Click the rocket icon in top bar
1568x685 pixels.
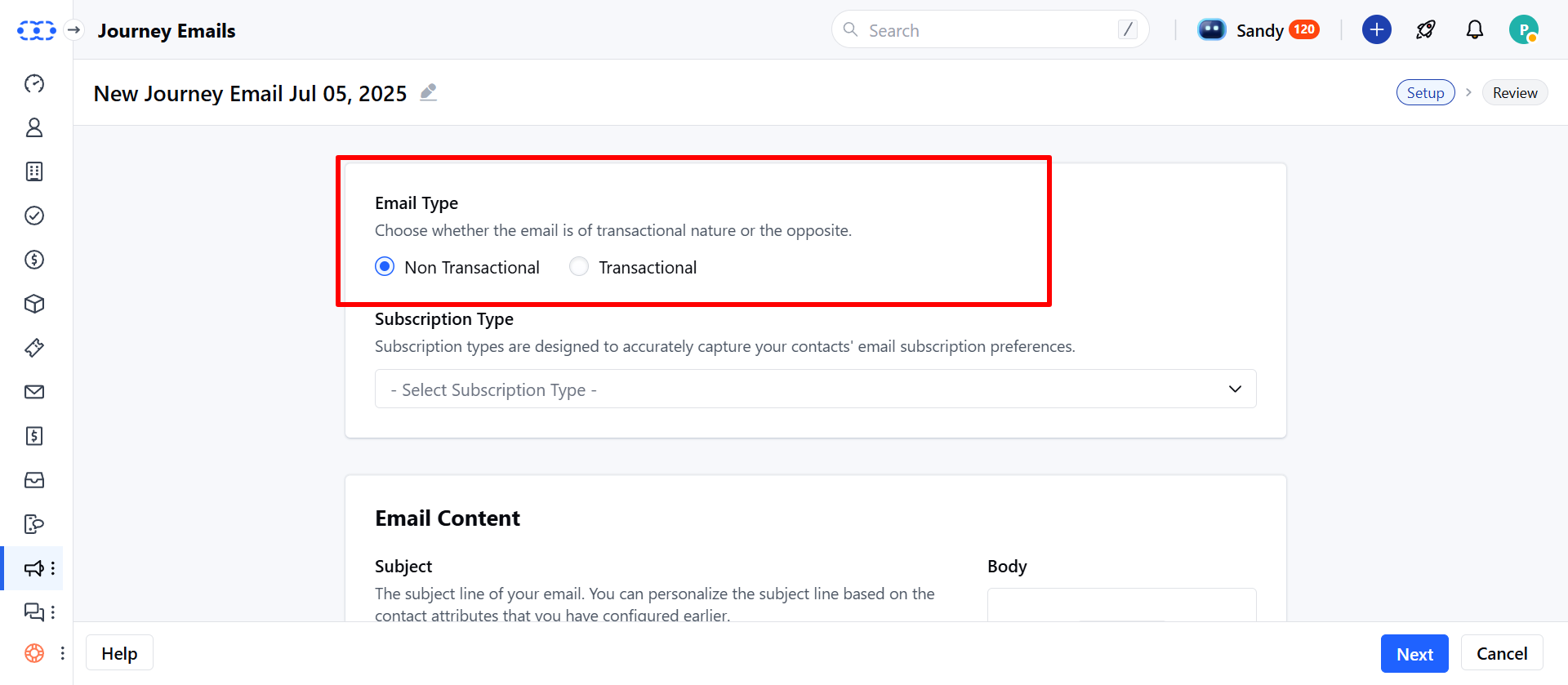click(1426, 30)
